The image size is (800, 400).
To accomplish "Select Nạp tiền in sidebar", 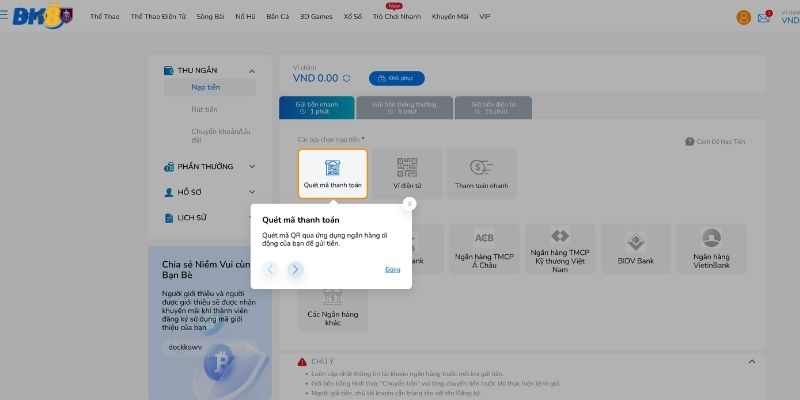I will [x=210, y=87].
